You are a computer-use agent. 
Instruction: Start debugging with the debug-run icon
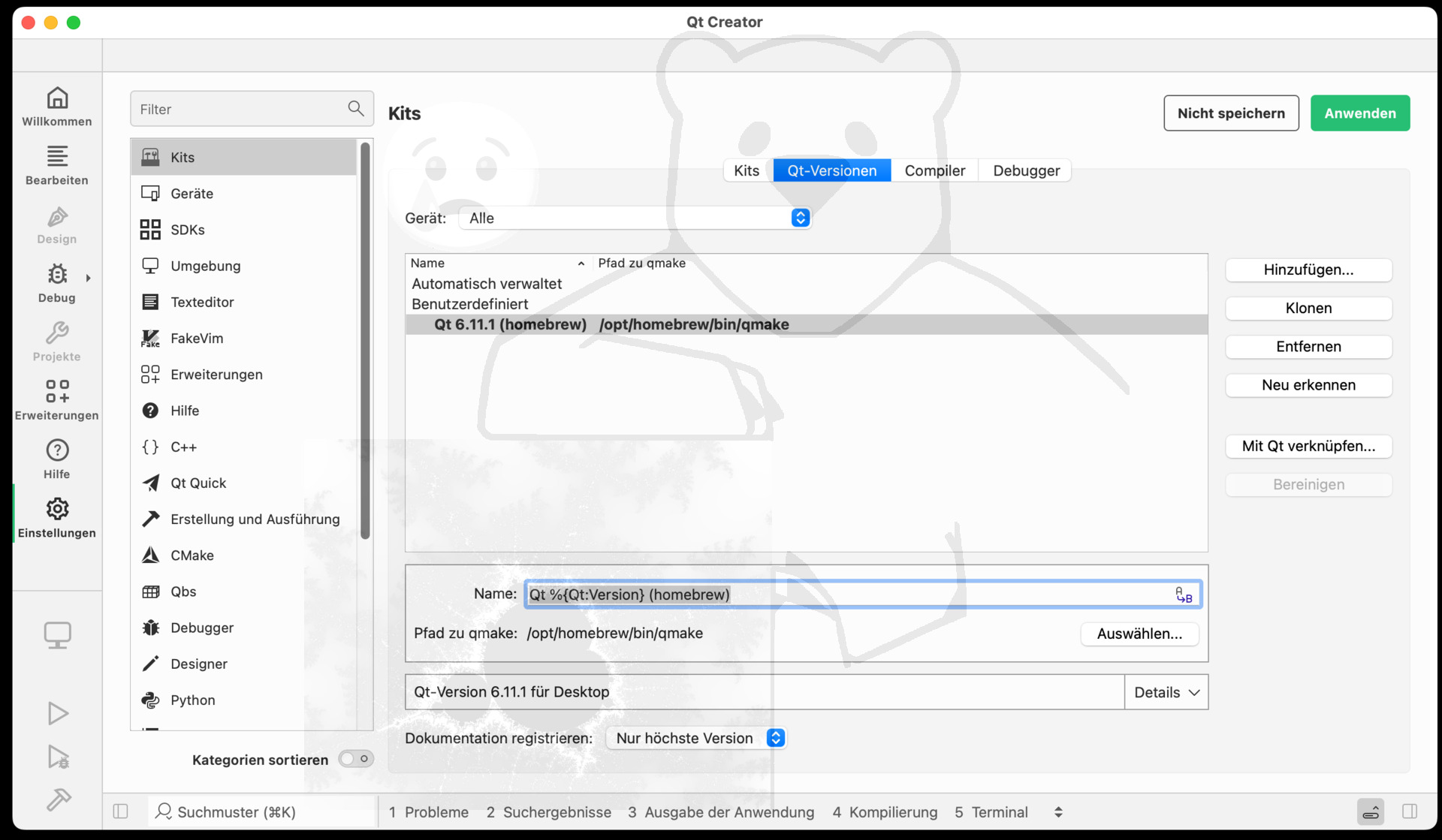[x=58, y=757]
